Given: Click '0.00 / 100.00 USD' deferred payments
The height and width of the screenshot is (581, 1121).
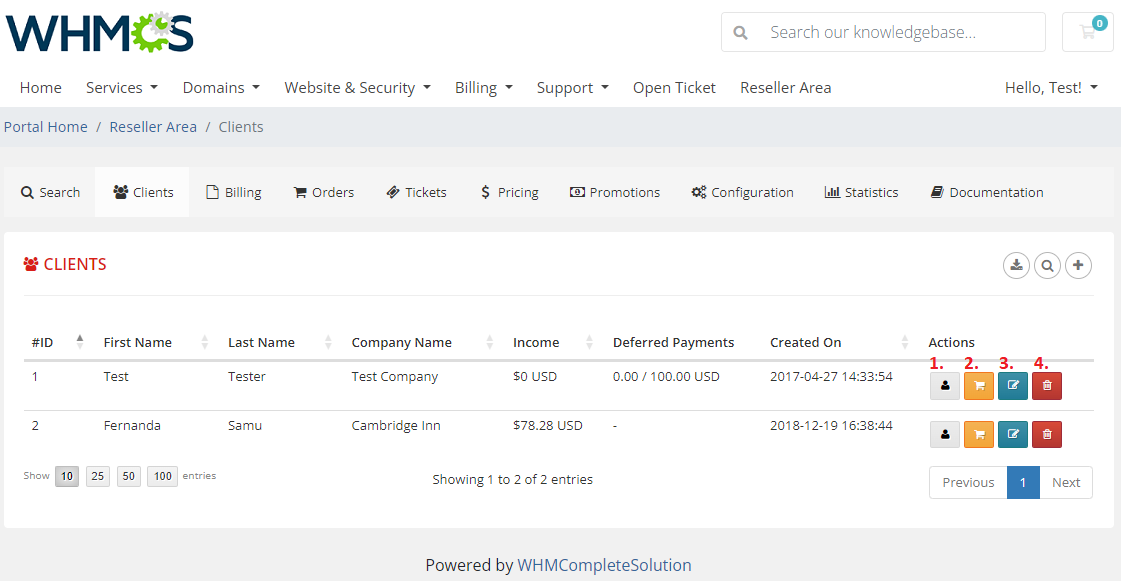Looking at the screenshot, I should (666, 377).
